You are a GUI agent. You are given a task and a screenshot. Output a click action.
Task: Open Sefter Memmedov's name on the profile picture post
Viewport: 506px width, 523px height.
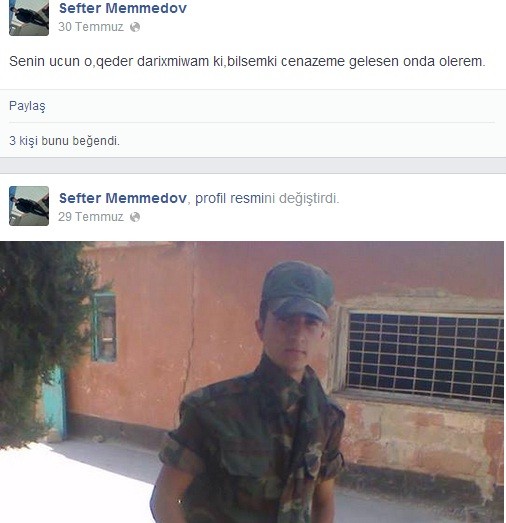point(123,198)
